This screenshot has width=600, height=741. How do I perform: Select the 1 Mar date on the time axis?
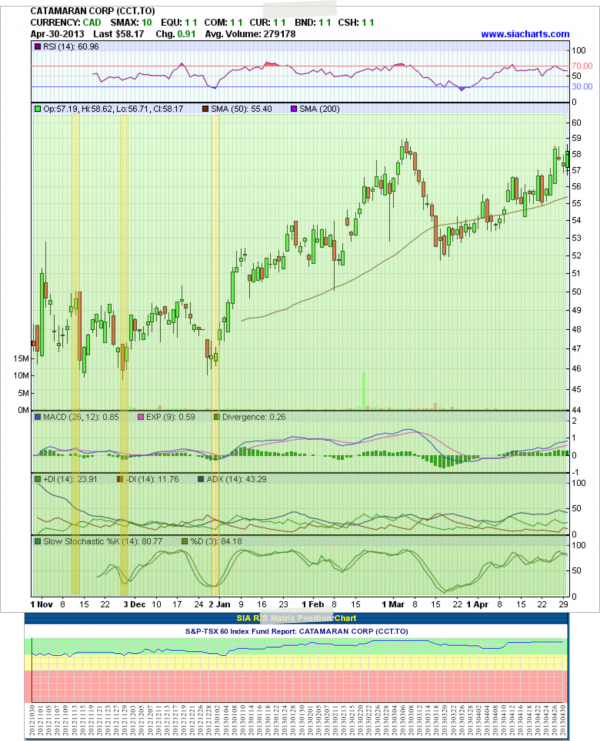click(391, 605)
